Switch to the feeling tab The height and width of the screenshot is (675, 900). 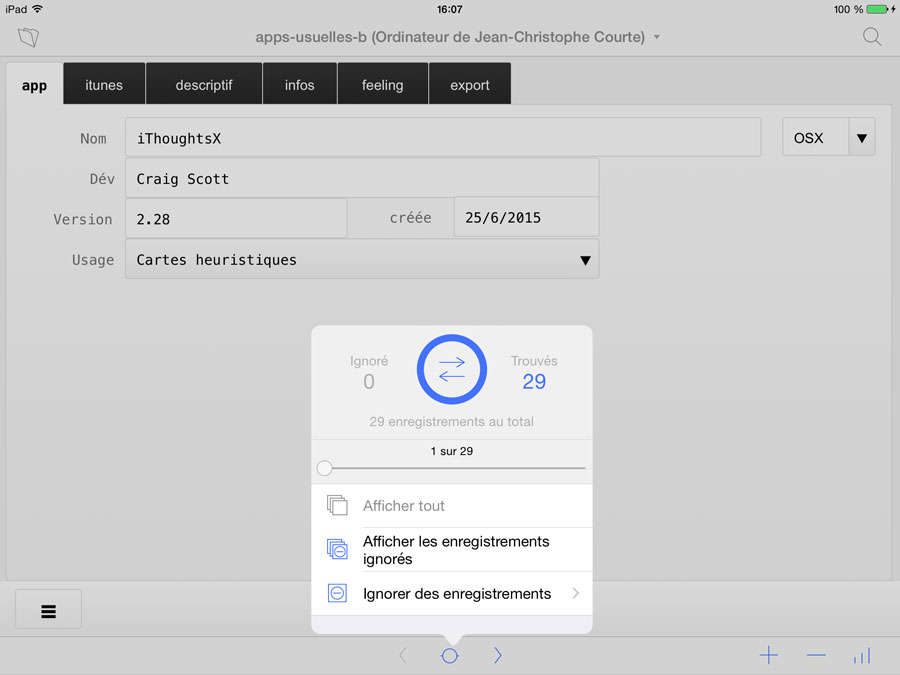[382, 84]
